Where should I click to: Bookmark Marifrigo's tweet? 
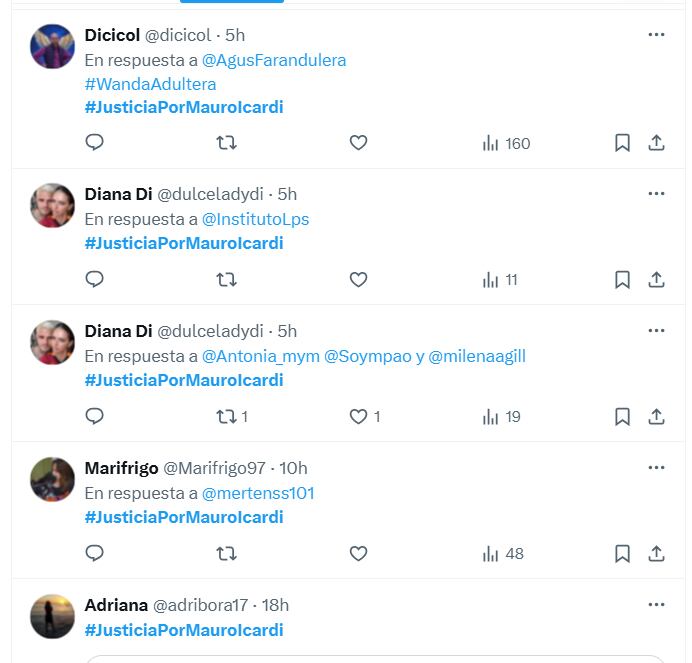tap(622, 553)
